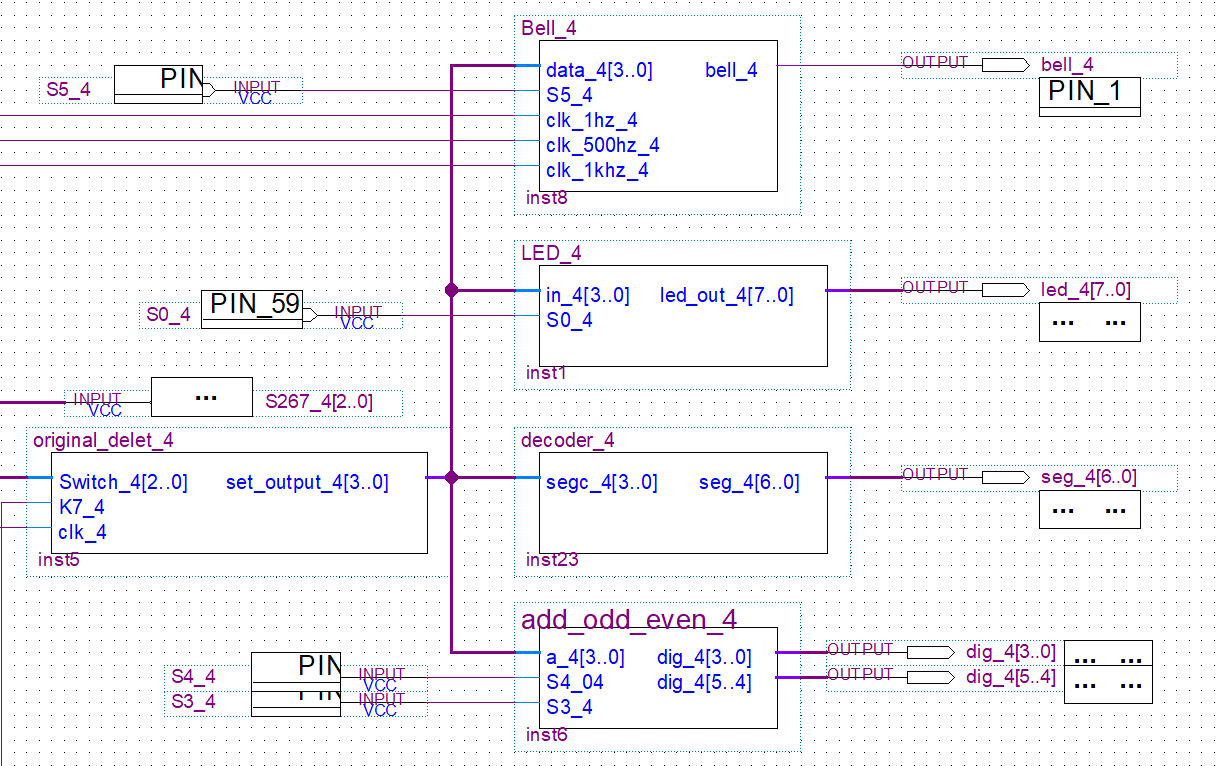The height and width of the screenshot is (766, 1218).
Task: Click the clk_500hz_4 port
Action: coord(603,145)
